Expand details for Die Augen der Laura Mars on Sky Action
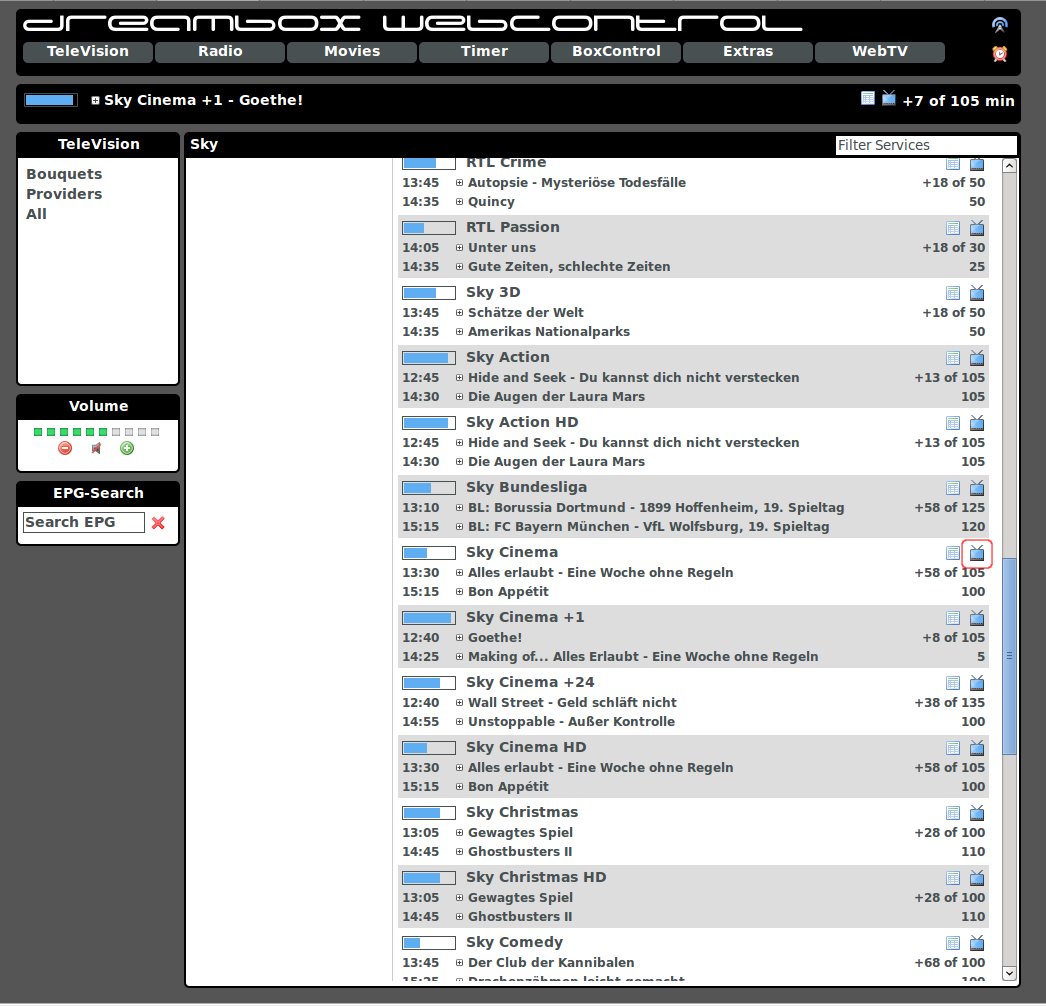This screenshot has height=1006, width=1046. (x=460, y=397)
